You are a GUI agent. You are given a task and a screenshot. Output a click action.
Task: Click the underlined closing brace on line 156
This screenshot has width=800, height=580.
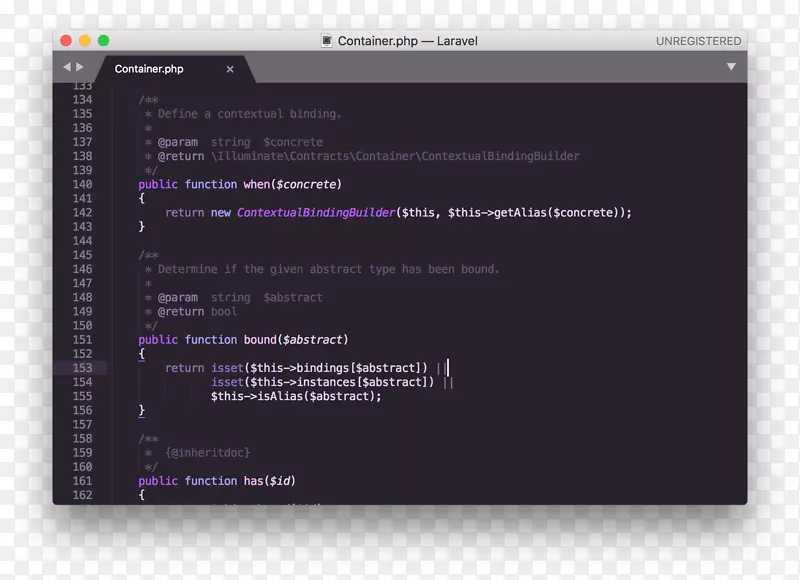(x=142, y=410)
